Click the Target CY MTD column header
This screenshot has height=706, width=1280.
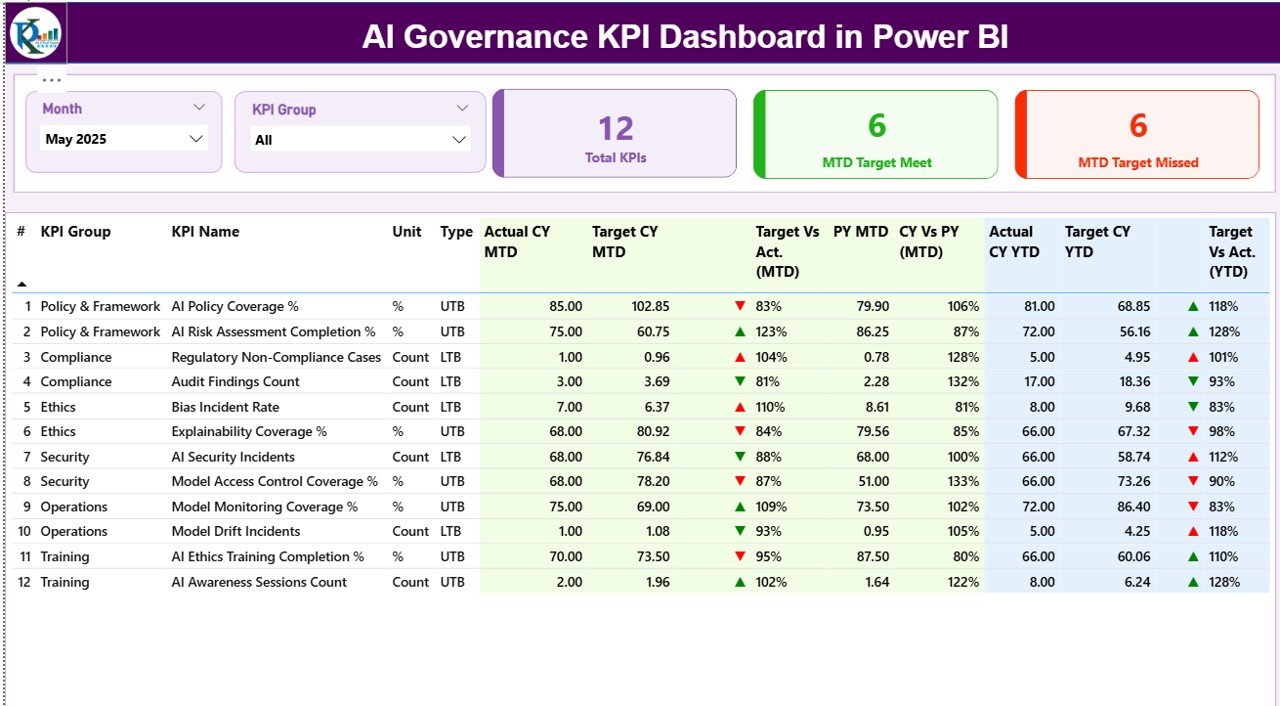point(625,241)
